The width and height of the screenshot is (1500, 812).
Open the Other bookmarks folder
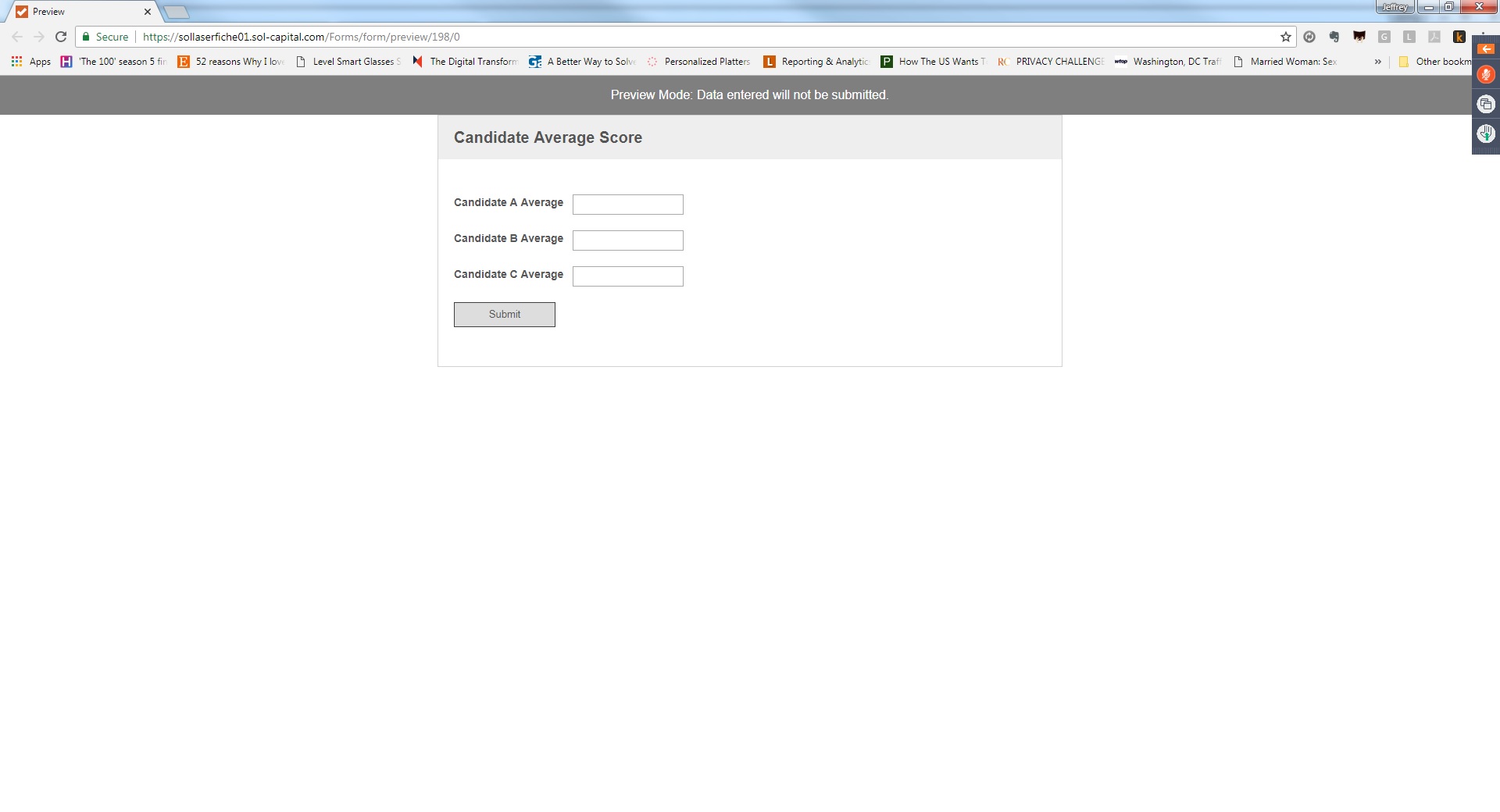coord(1435,62)
